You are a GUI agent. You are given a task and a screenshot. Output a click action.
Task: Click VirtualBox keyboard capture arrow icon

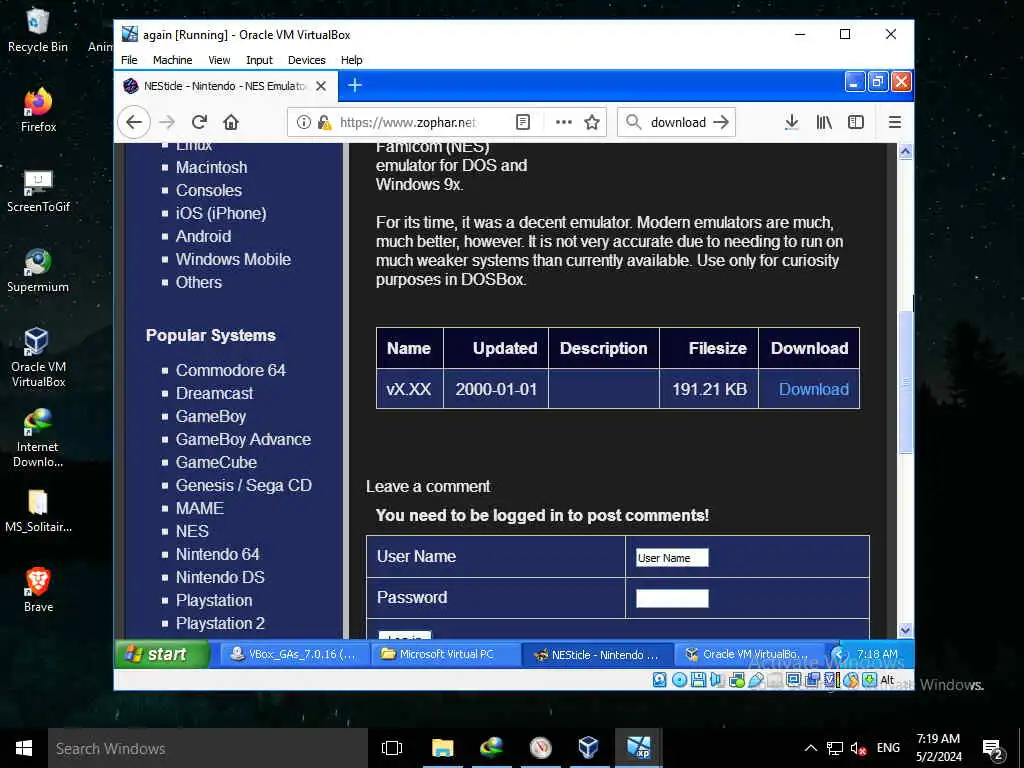point(870,680)
